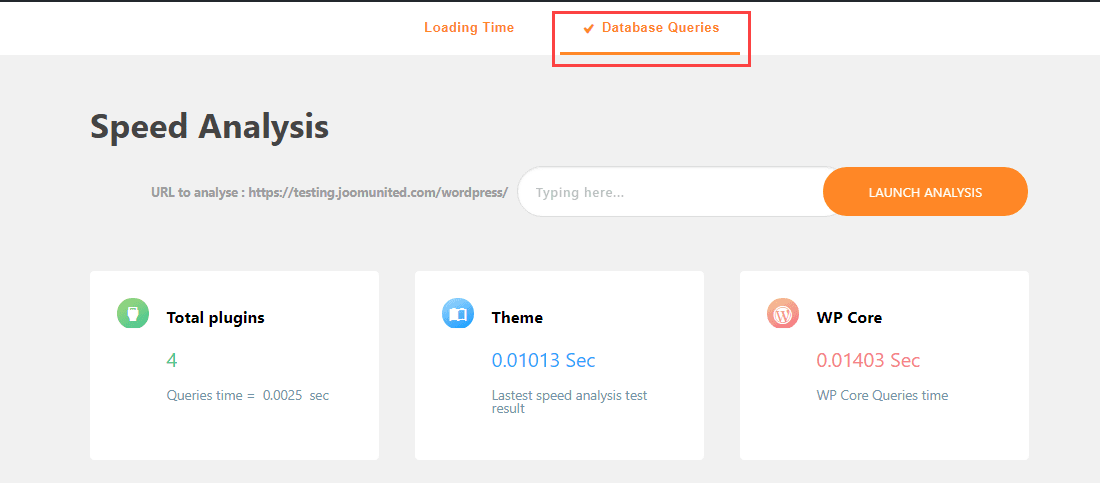Switch to the Loading Time tab
1100x483 pixels.
[469, 28]
